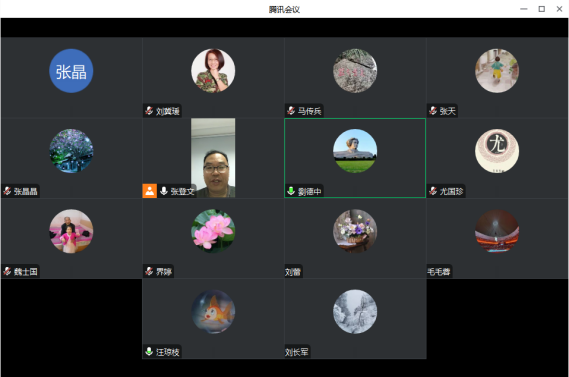Click the 刘长军 participant name label
Viewport: 569px width, 377px height.
pos(296,352)
